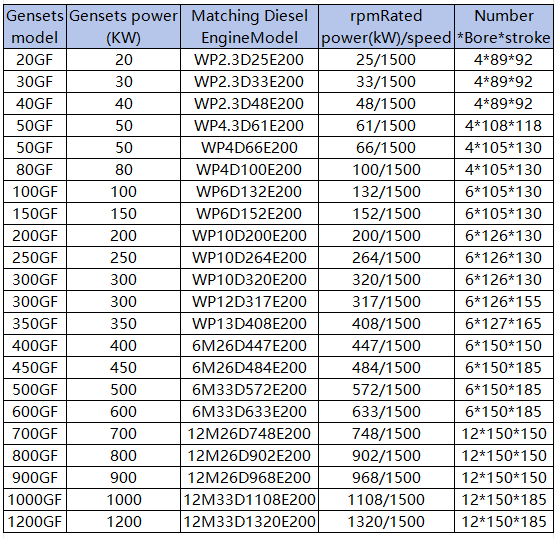Image resolution: width=559 pixels, height=538 pixels.
Task: Click the 800GF model cell
Action: pyautogui.click(x=35, y=456)
